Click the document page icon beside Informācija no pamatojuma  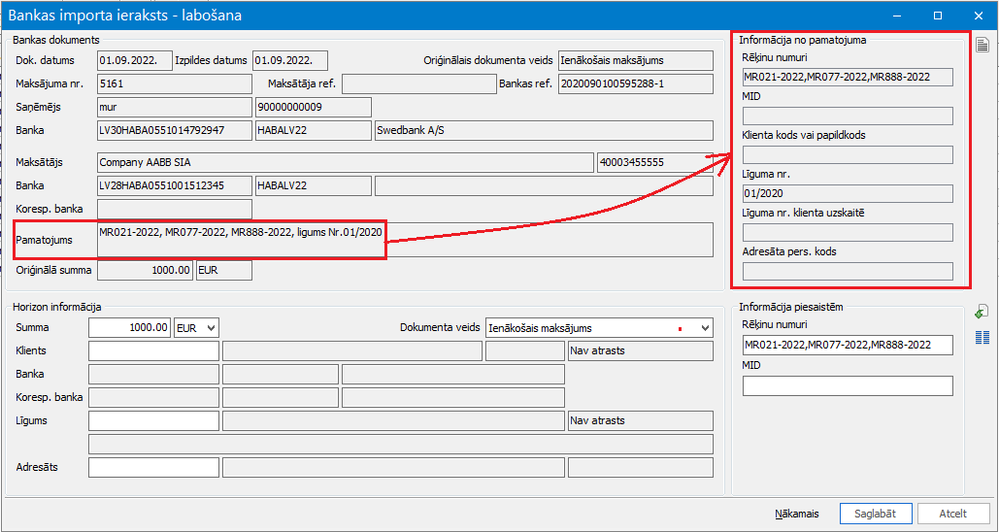click(982, 45)
